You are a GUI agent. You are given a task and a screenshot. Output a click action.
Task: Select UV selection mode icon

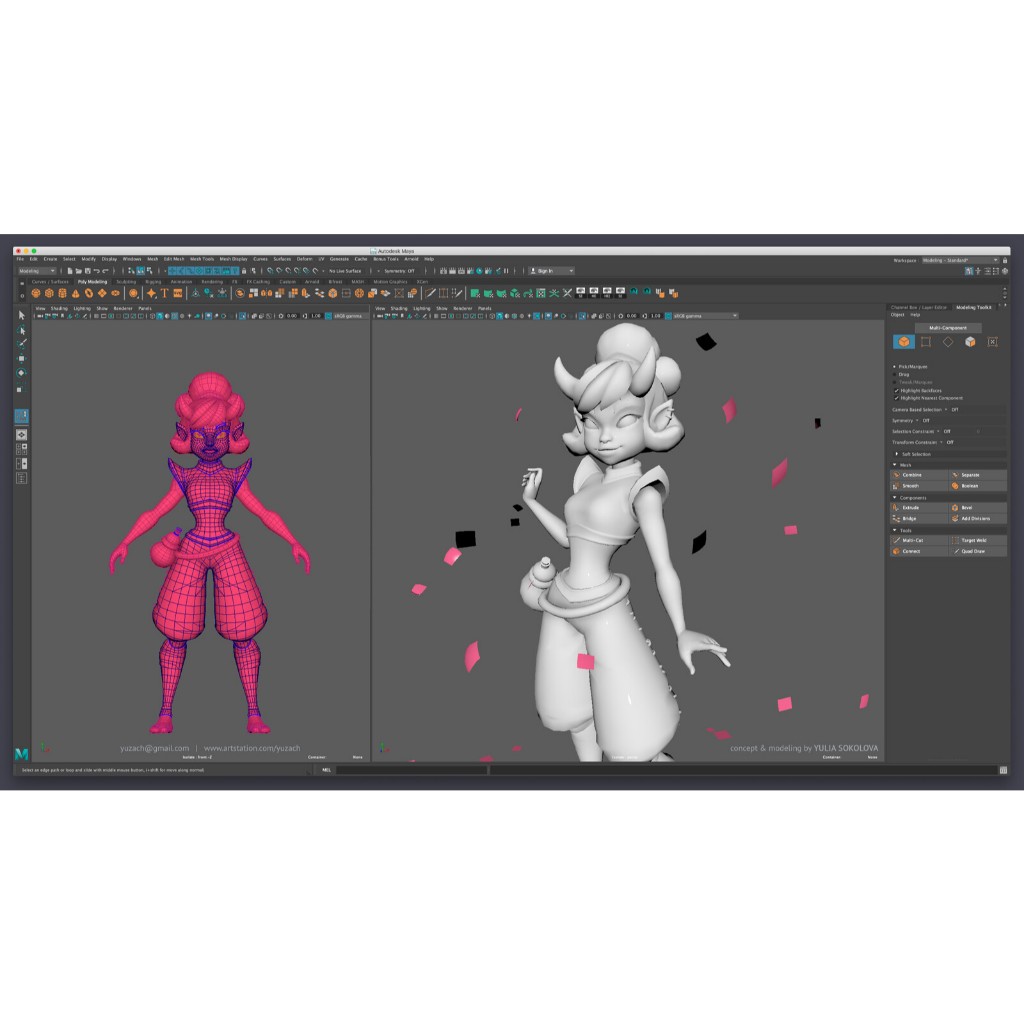coord(992,342)
